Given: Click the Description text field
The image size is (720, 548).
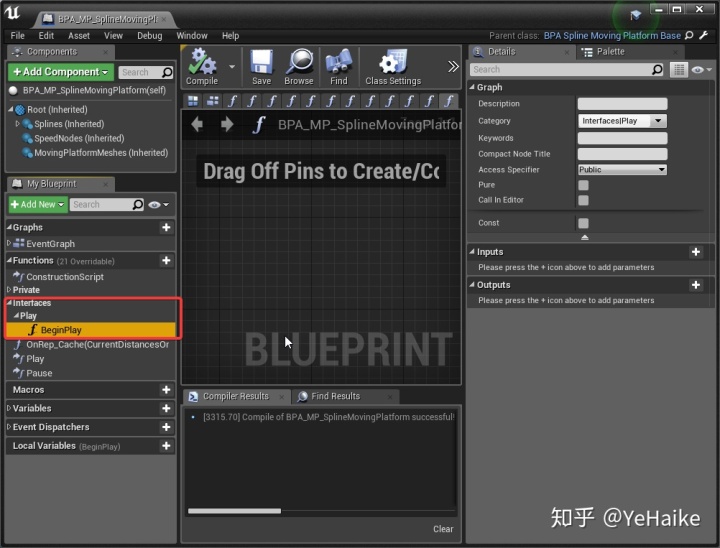Looking at the screenshot, I should click(622, 104).
